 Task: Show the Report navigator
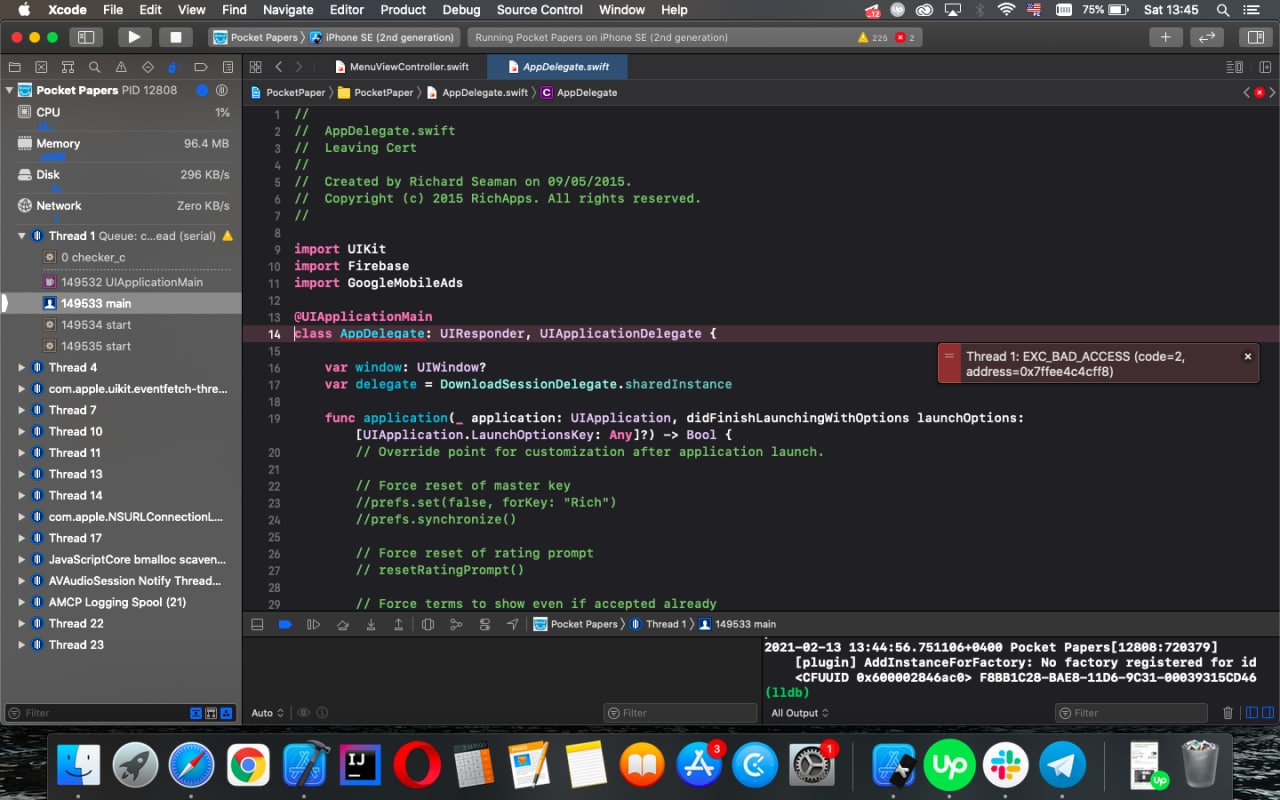coord(227,67)
